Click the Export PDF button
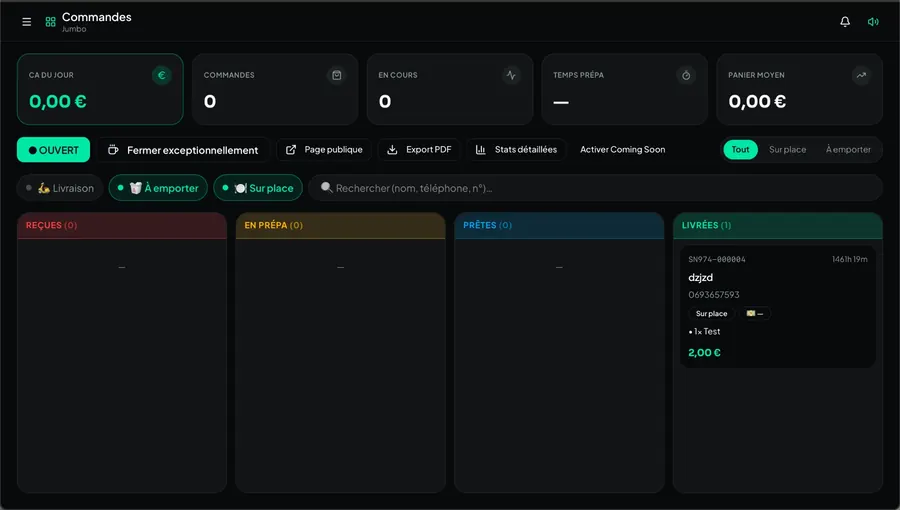 coord(419,150)
